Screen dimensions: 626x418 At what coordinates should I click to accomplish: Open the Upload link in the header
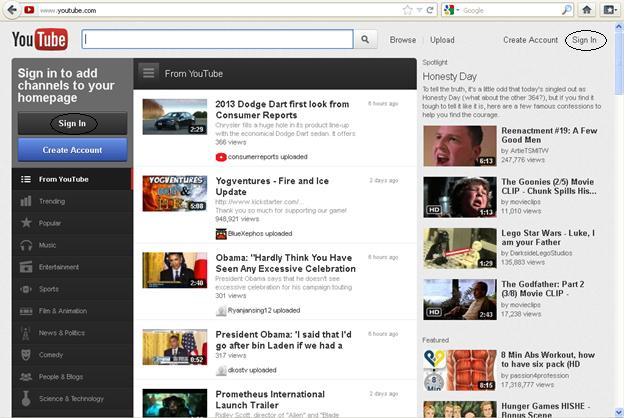click(442, 40)
